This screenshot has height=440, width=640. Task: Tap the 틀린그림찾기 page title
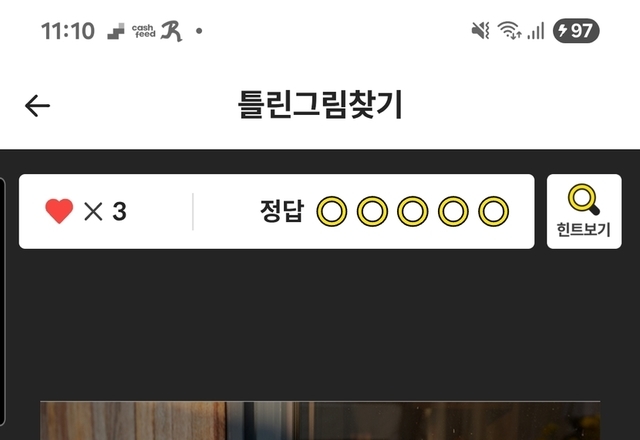point(320,105)
